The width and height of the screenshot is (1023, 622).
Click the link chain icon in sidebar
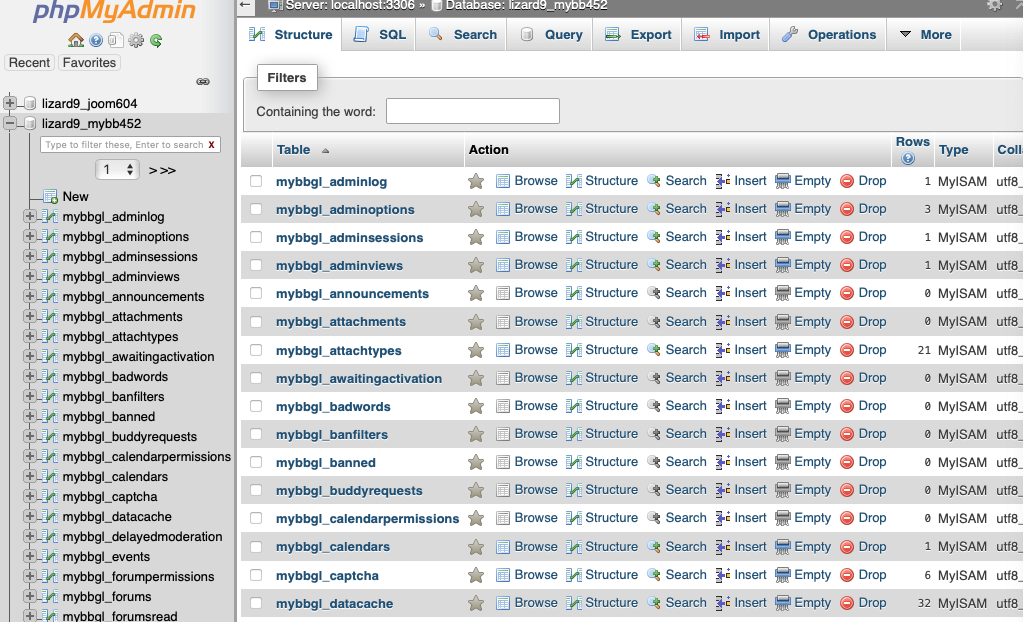203,82
